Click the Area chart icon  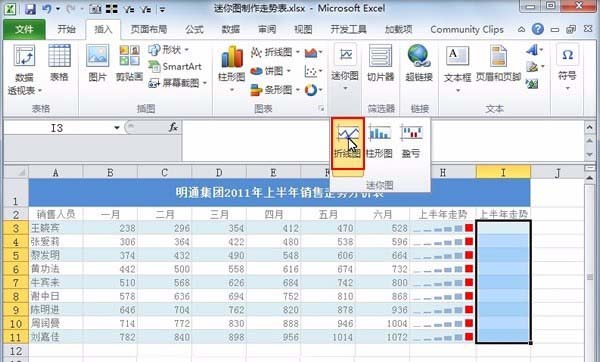pyautogui.click(x=313, y=52)
